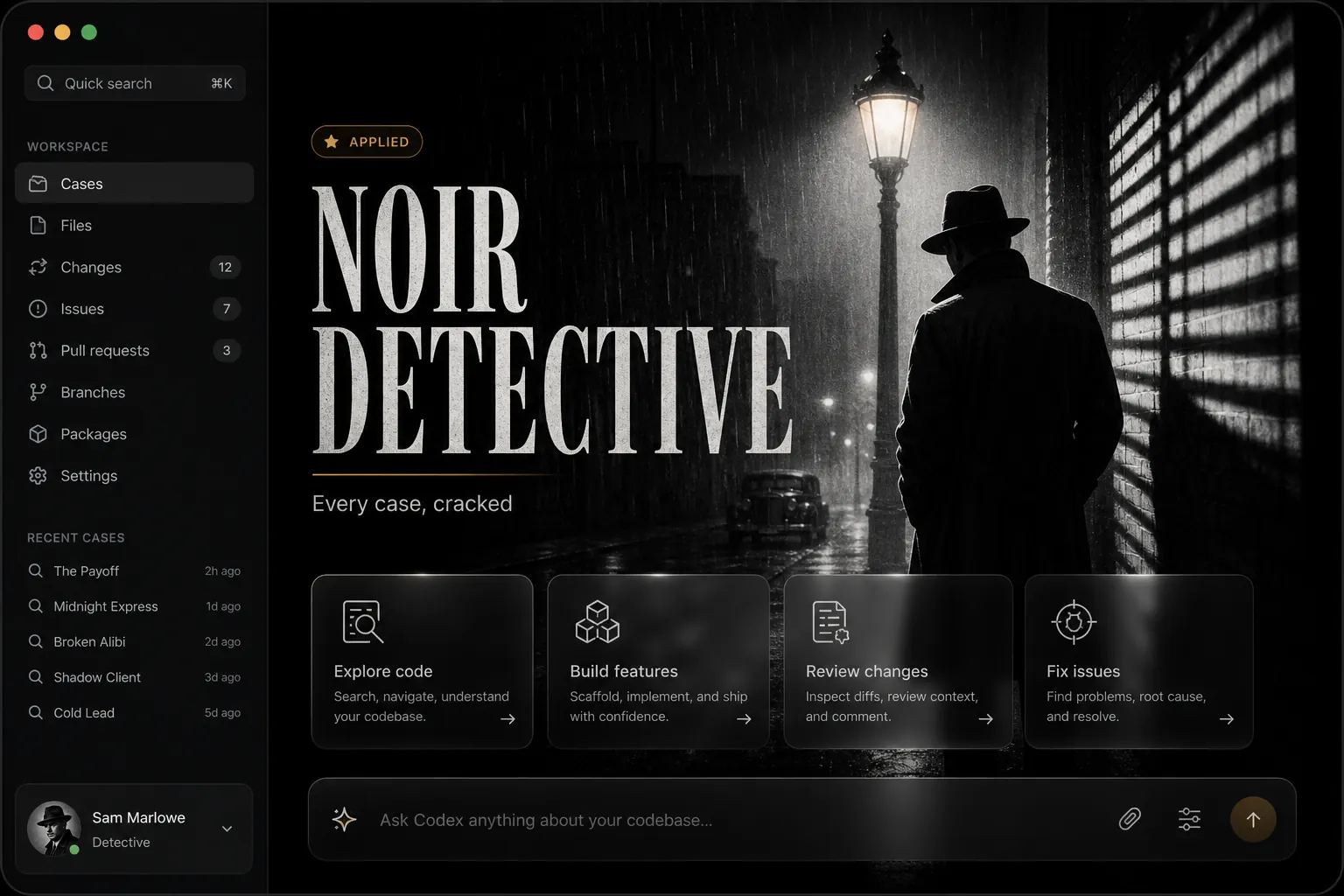This screenshot has width=1344, height=896.
Task: Click search icon beside Shadow Client
Action: click(x=36, y=677)
